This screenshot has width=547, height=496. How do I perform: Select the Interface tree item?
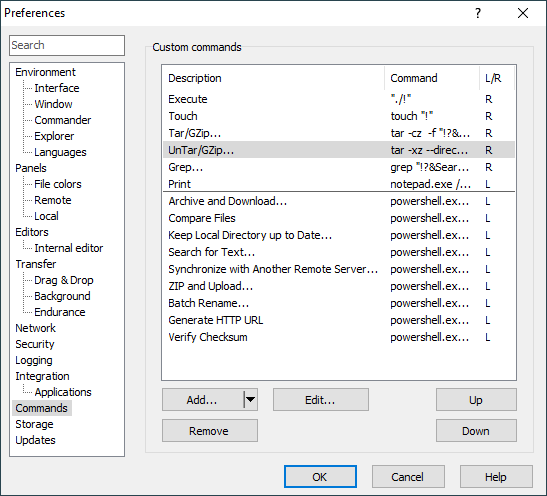point(57,88)
